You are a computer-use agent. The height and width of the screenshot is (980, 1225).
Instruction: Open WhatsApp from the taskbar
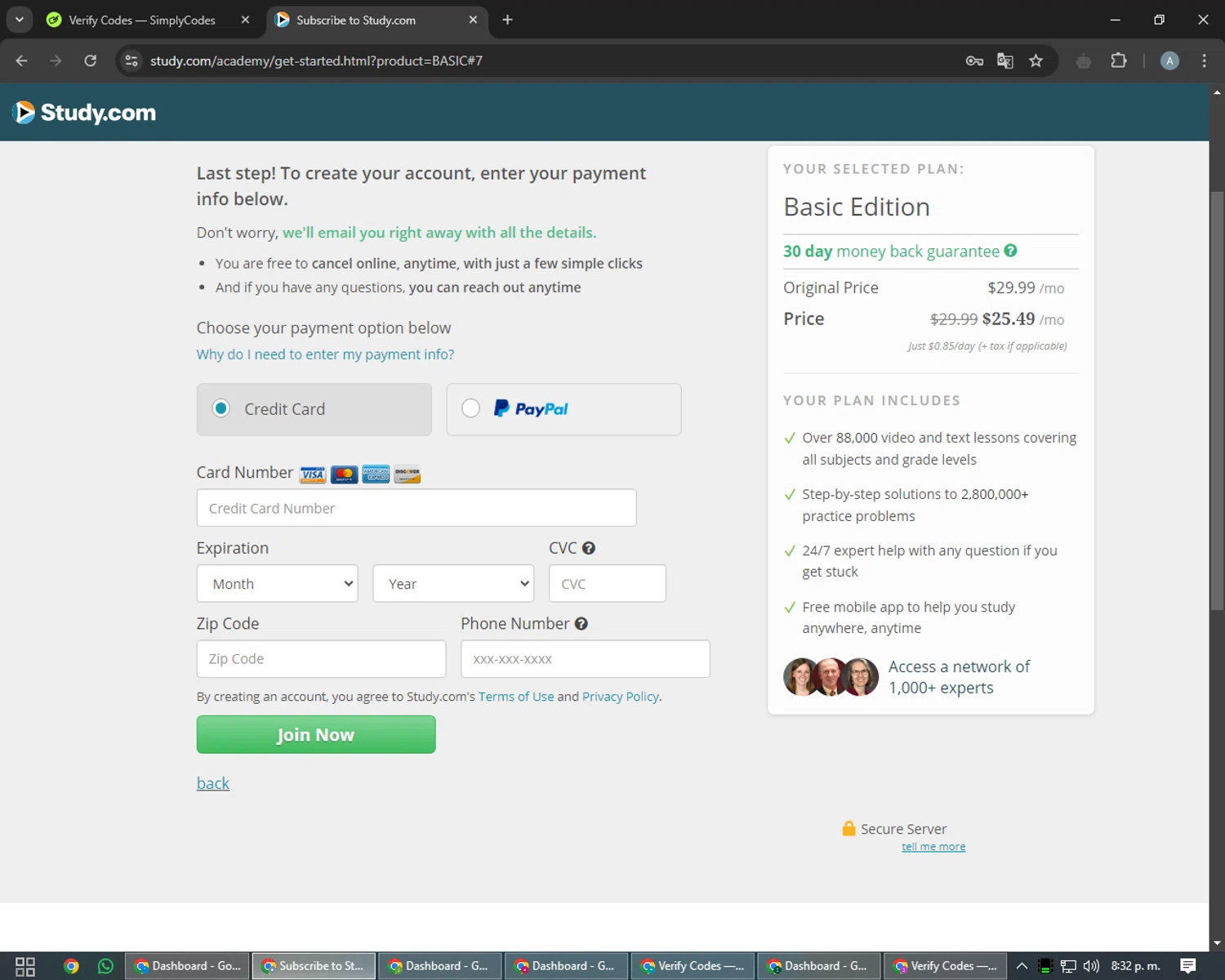(x=105, y=966)
